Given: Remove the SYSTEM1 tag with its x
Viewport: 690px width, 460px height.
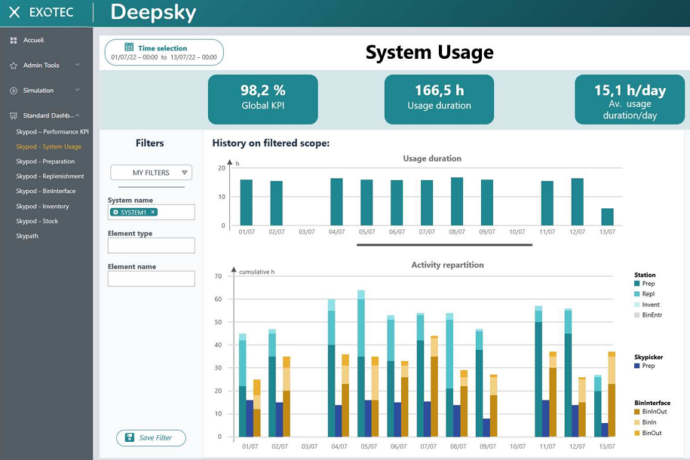Looking at the screenshot, I should [x=153, y=212].
